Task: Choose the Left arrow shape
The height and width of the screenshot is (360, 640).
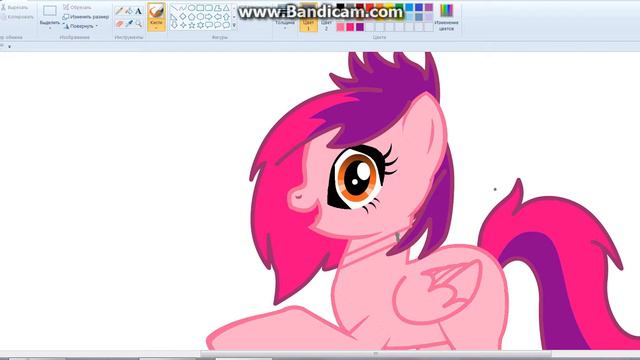Action: (x=218, y=17)
